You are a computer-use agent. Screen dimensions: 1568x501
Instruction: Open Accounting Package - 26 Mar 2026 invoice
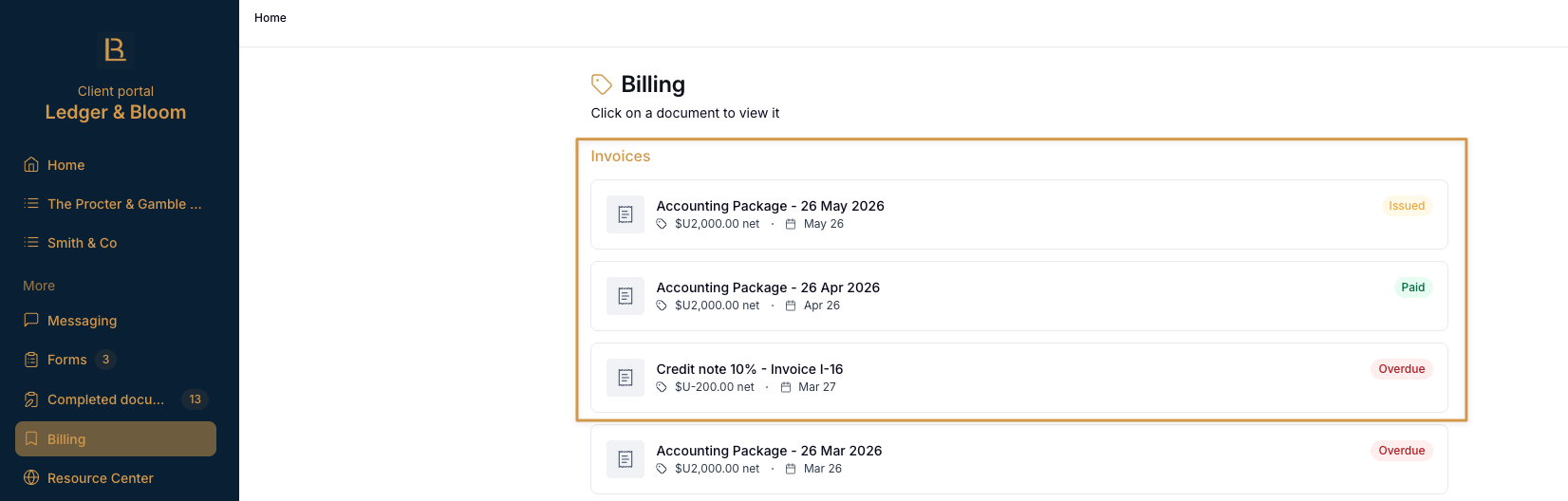pyautogui.click(x=1019, y=459)
